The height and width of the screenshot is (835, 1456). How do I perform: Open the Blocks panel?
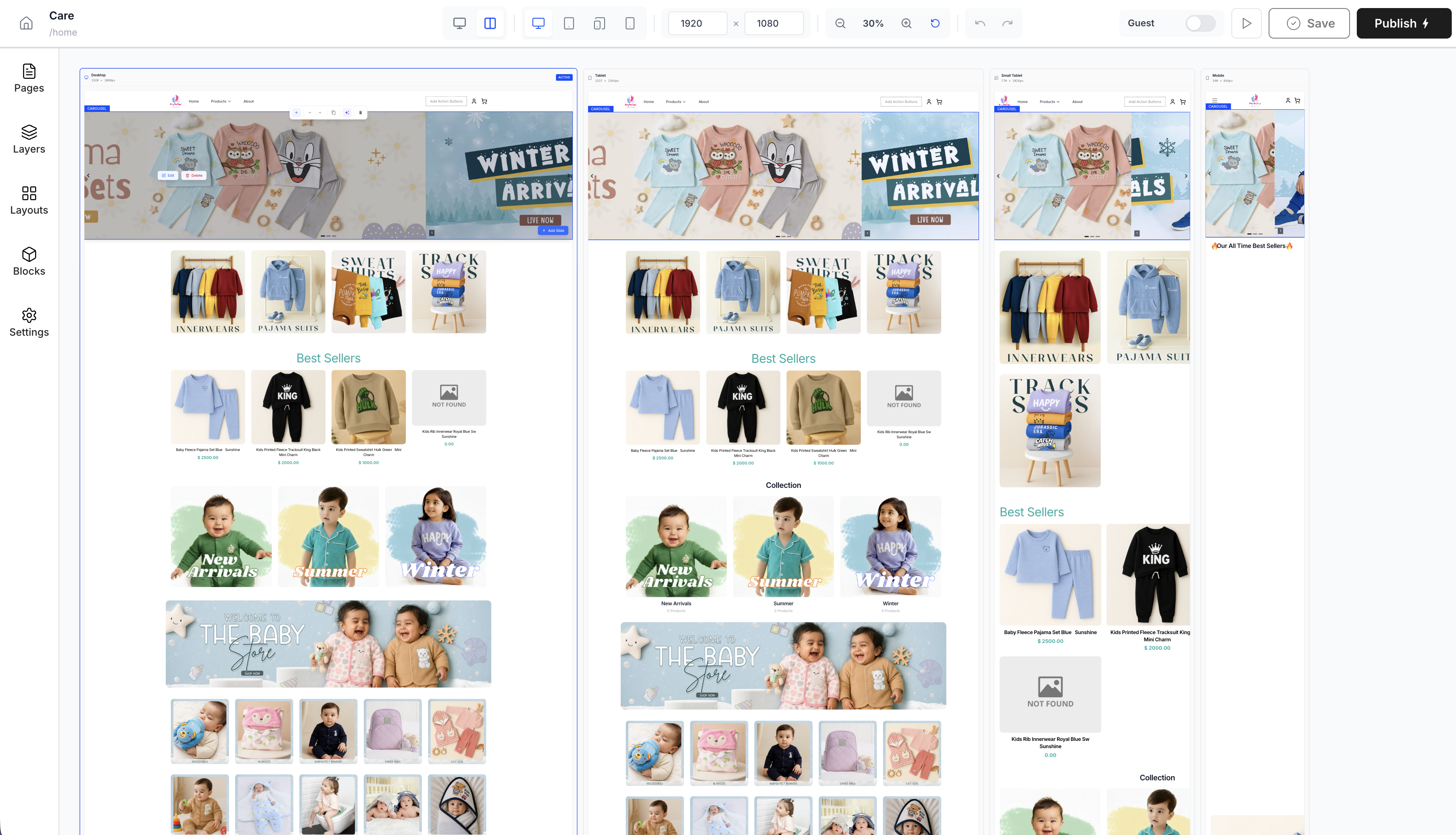[x=29, y=262]
